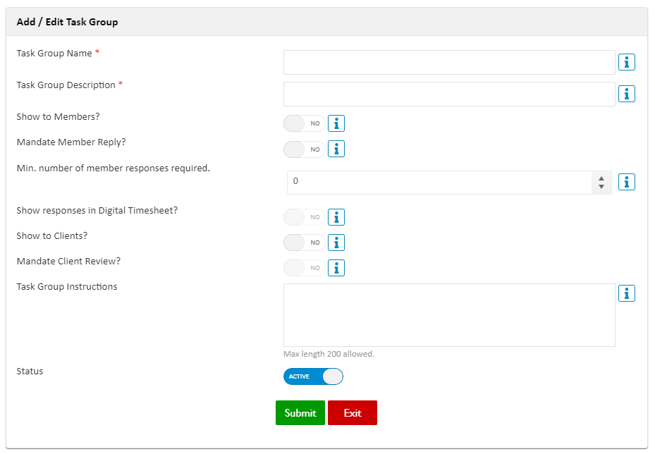Screen dimensions: 655x454
Task: Increase min member responses with up arrow
Action: (x=601, y=178)
